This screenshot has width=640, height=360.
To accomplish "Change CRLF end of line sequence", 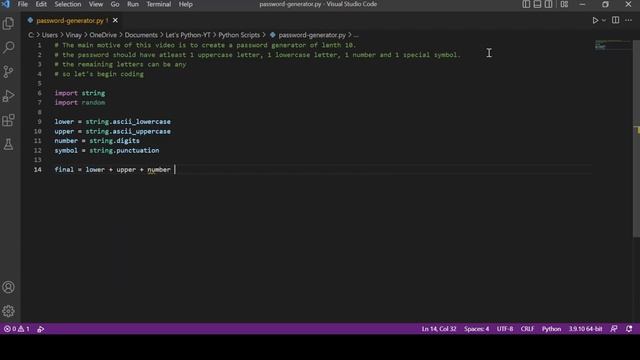I will click(x=527, y=329).
